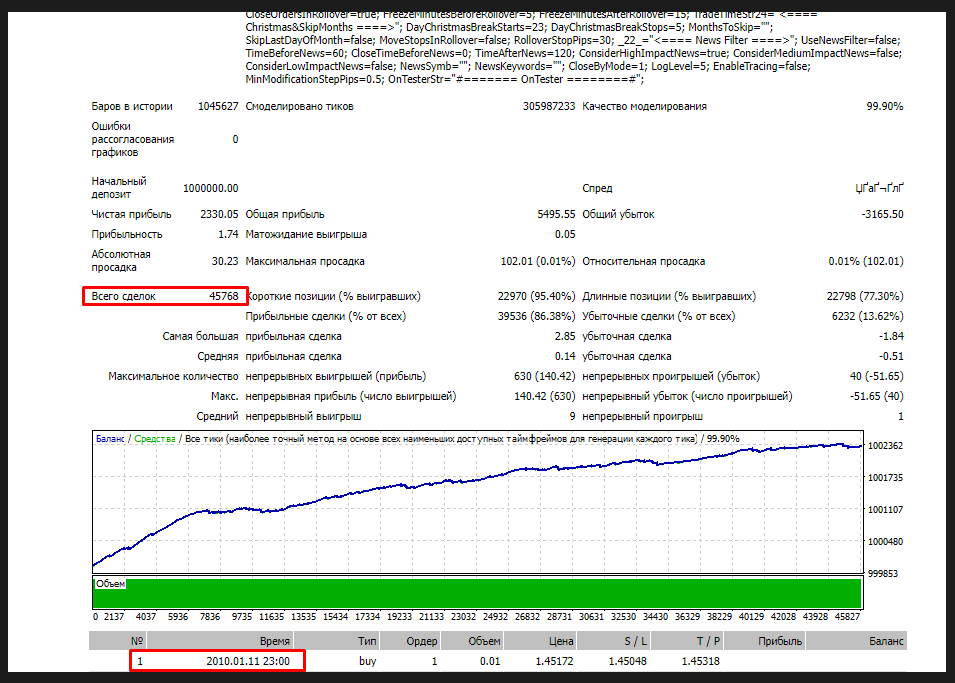The height and width of the screenshot is (683, 955).
Task: Select long positions value 22798 (77.30%)
Action: [865, 296]
